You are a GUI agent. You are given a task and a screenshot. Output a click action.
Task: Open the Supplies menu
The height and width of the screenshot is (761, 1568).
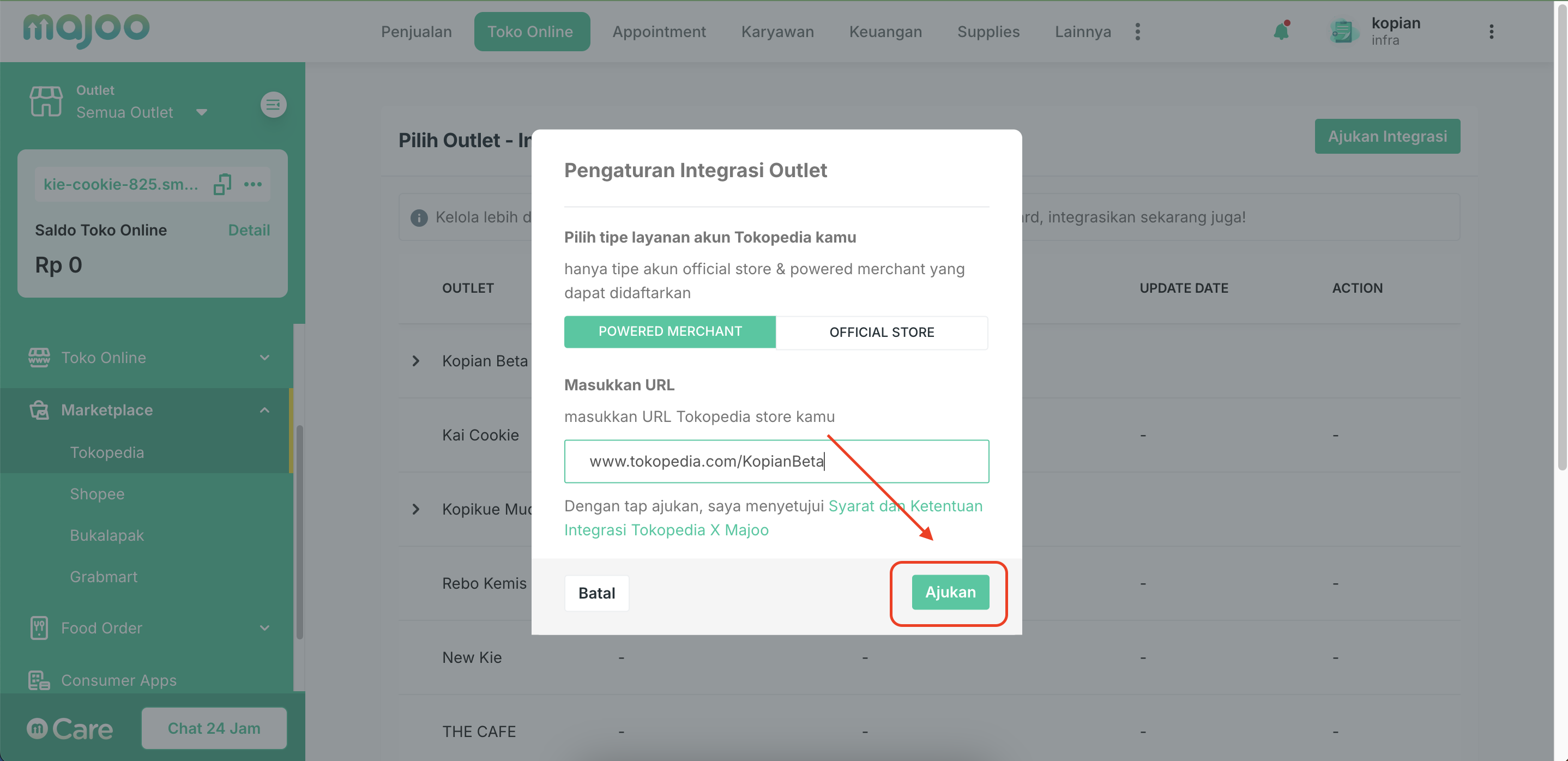988,32
